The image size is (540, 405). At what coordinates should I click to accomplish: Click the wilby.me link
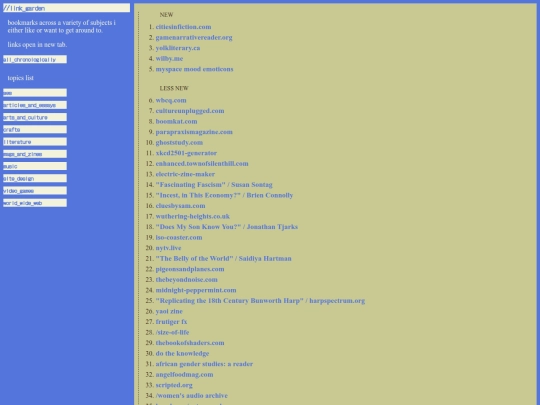point(169,59)
